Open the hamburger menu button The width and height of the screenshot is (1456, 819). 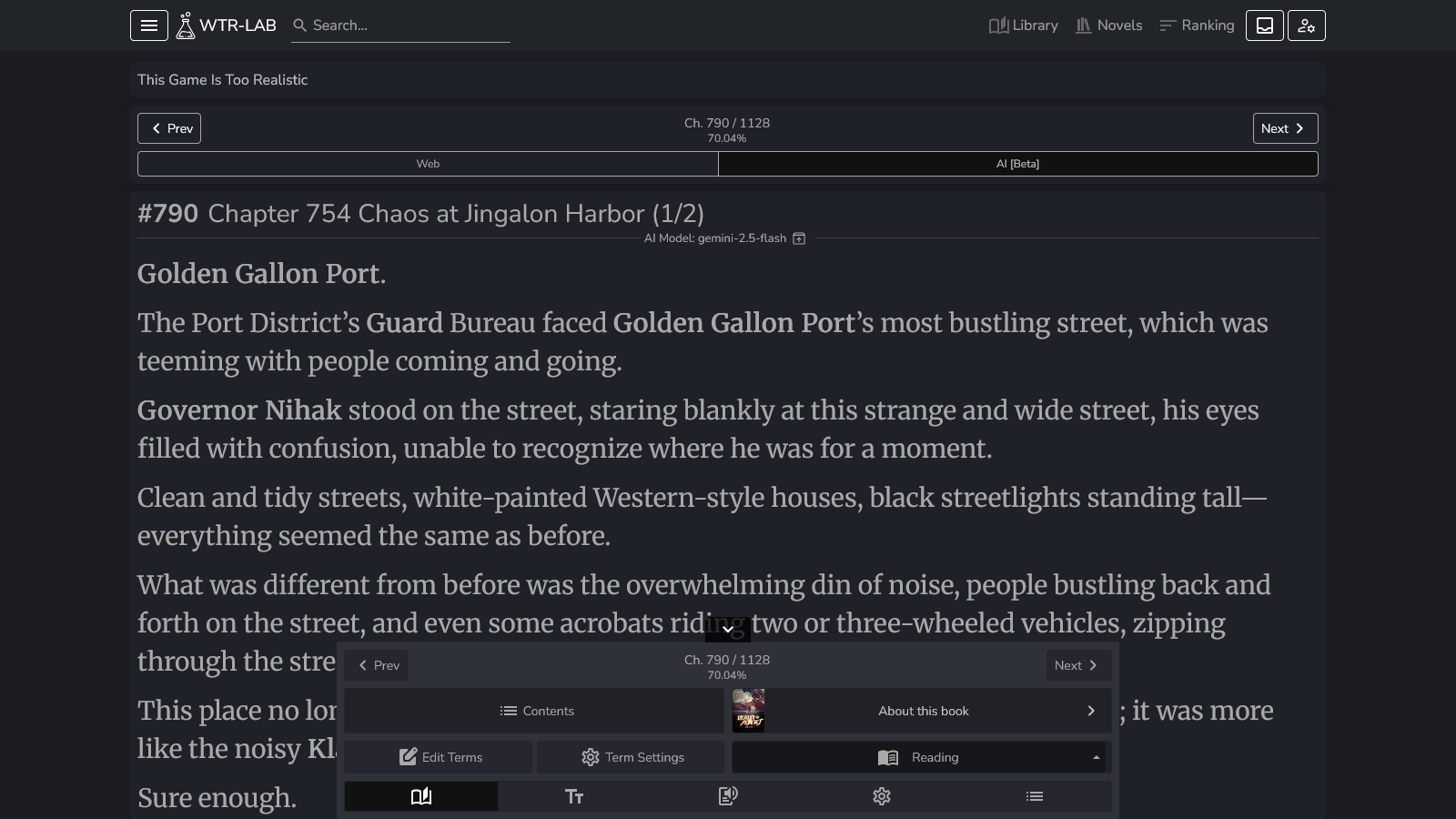click(x=149, y=25)
